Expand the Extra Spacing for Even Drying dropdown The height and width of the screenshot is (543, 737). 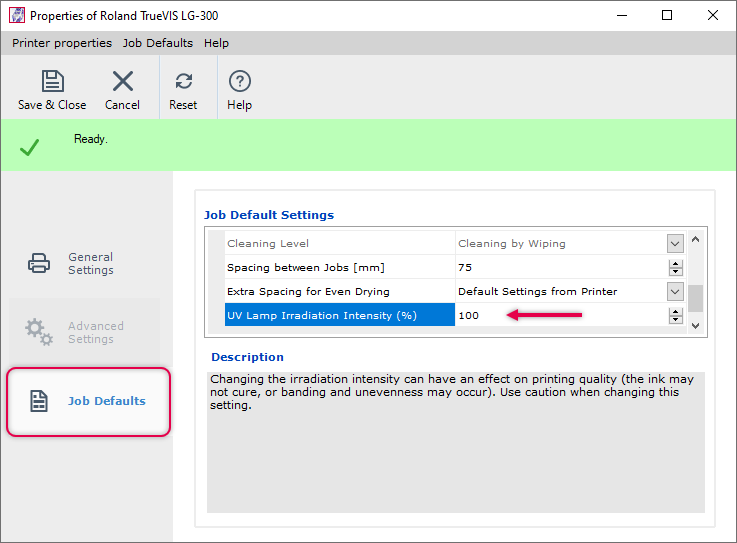[675, 291]
